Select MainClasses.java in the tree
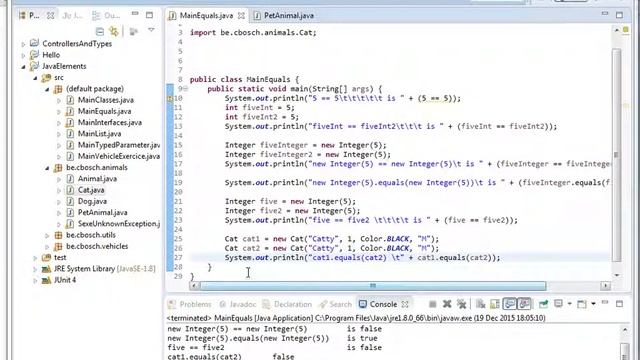 click(x=105, y=100)
